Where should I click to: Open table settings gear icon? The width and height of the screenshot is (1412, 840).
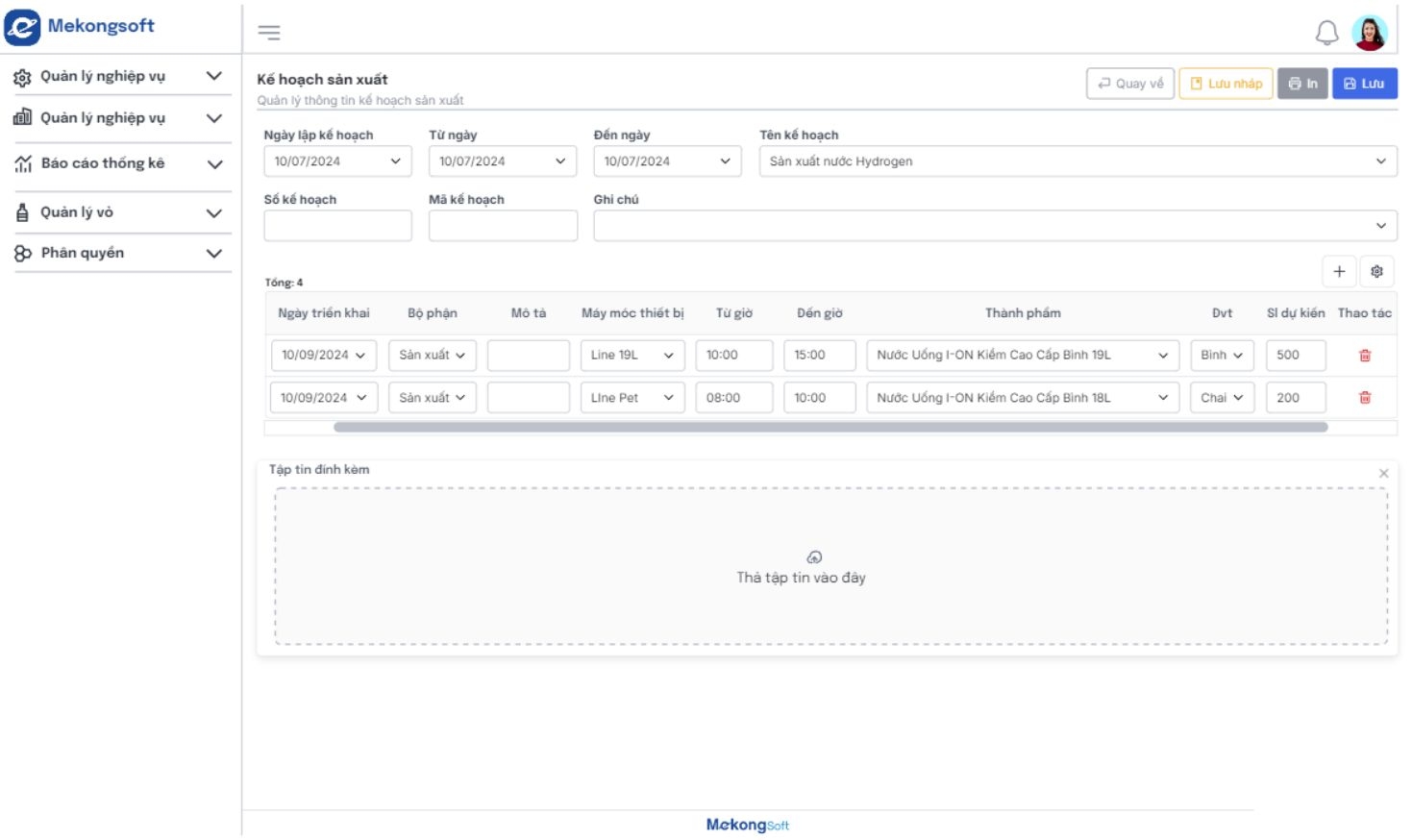click(x=1376, y=271)
